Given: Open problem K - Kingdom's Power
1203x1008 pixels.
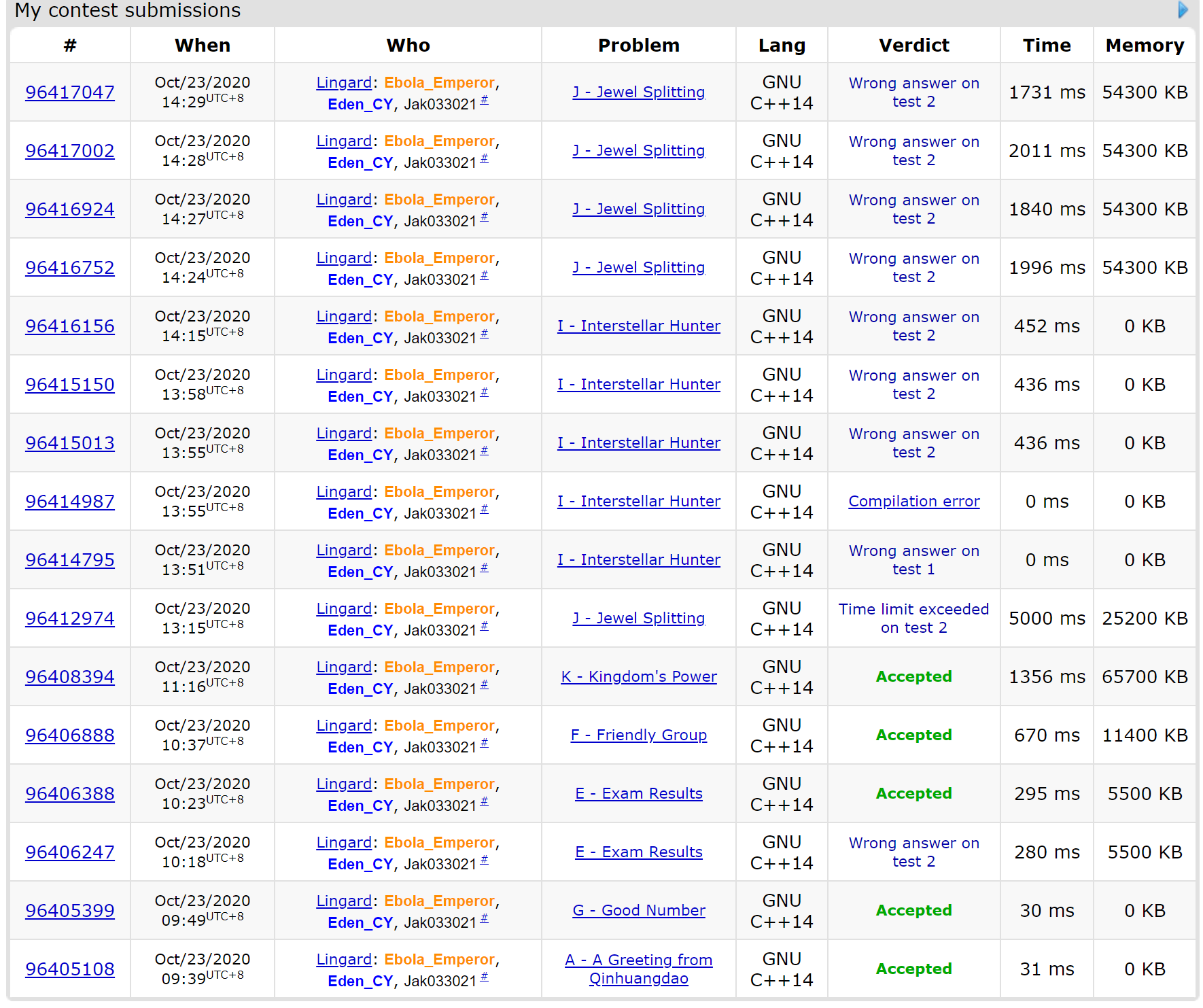Looking at the screenshot, I should (638, 677).
